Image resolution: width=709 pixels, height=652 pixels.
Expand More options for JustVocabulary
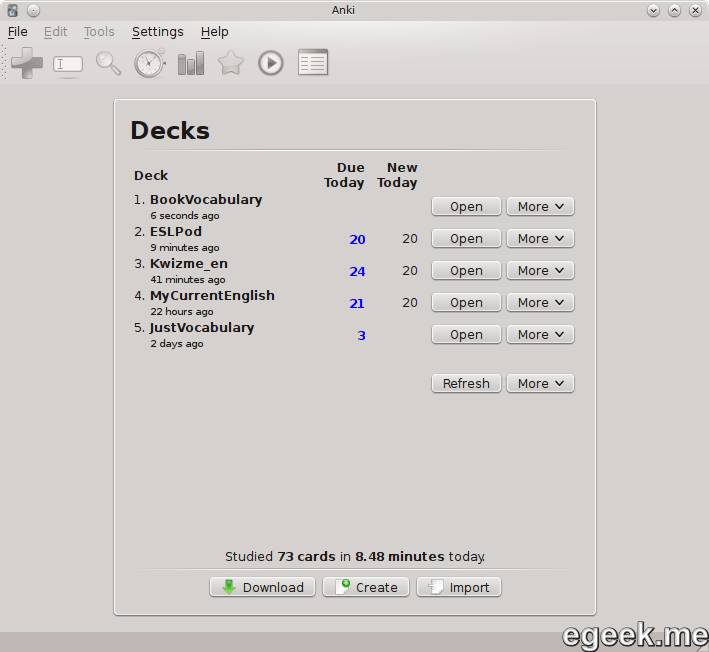coord(540,335)
